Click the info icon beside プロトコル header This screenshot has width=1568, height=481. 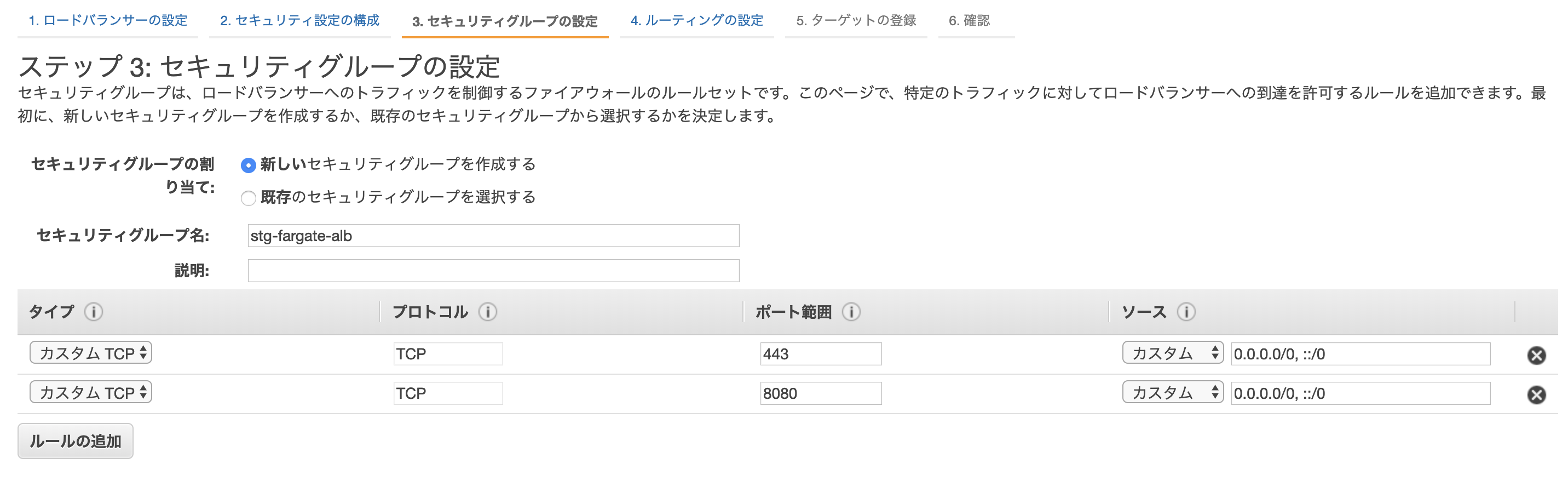[x=488, y=312]
